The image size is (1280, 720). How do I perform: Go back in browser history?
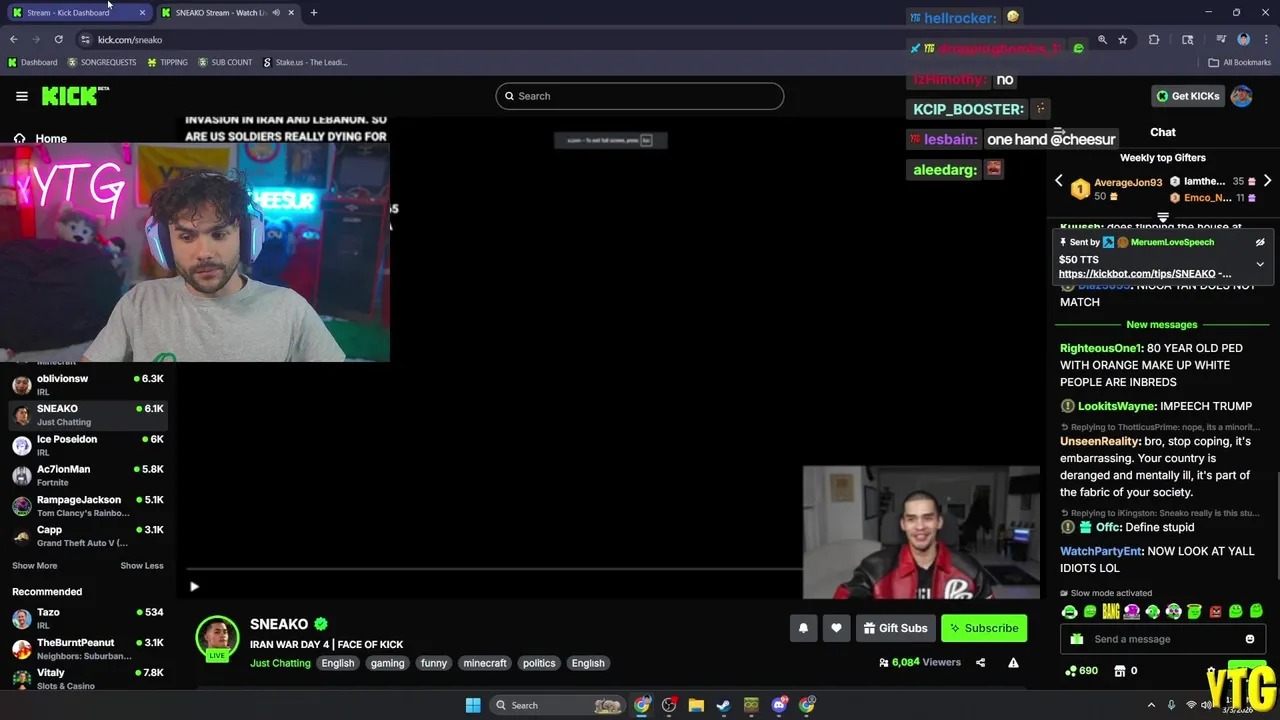pyautogui.click(x=14, y=39)
